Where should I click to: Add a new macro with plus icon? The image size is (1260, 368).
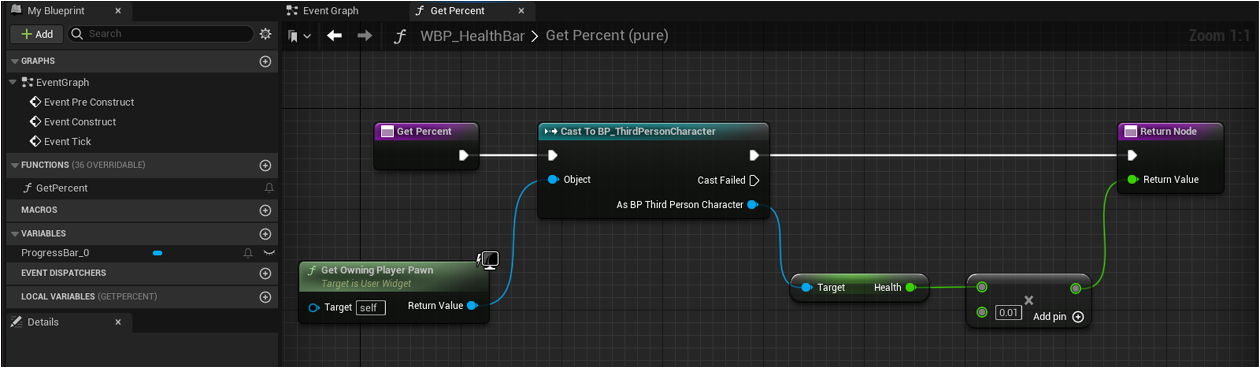[265, 210]
